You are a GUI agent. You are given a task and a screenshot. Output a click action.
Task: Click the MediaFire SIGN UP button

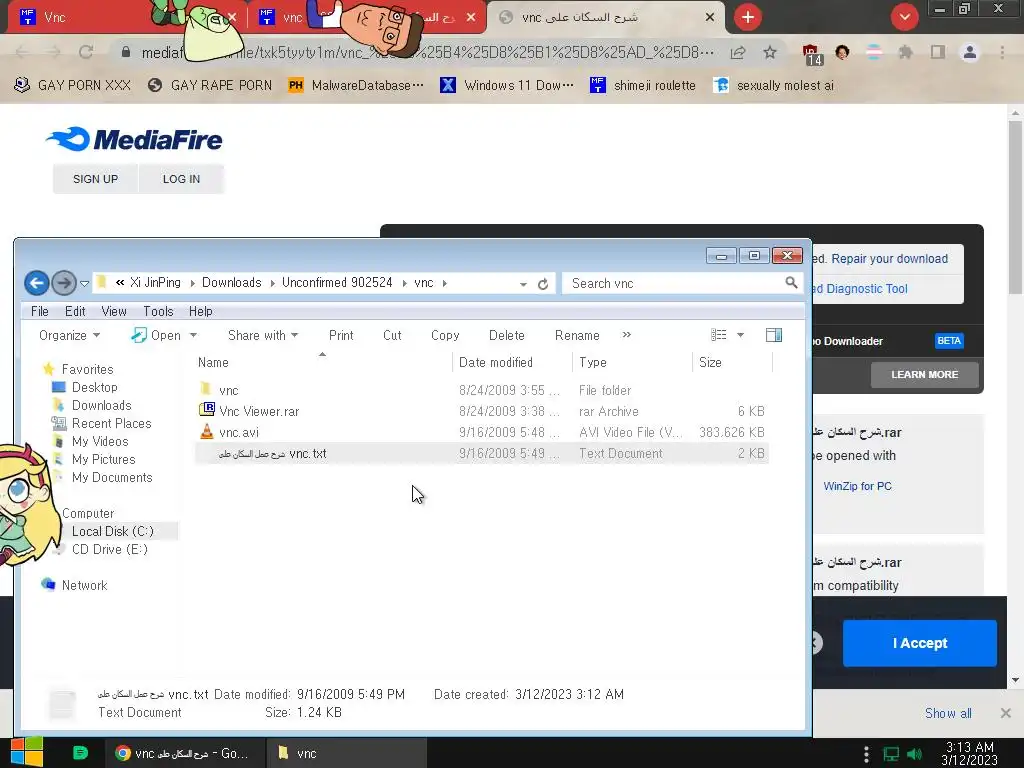coord(95,179)
